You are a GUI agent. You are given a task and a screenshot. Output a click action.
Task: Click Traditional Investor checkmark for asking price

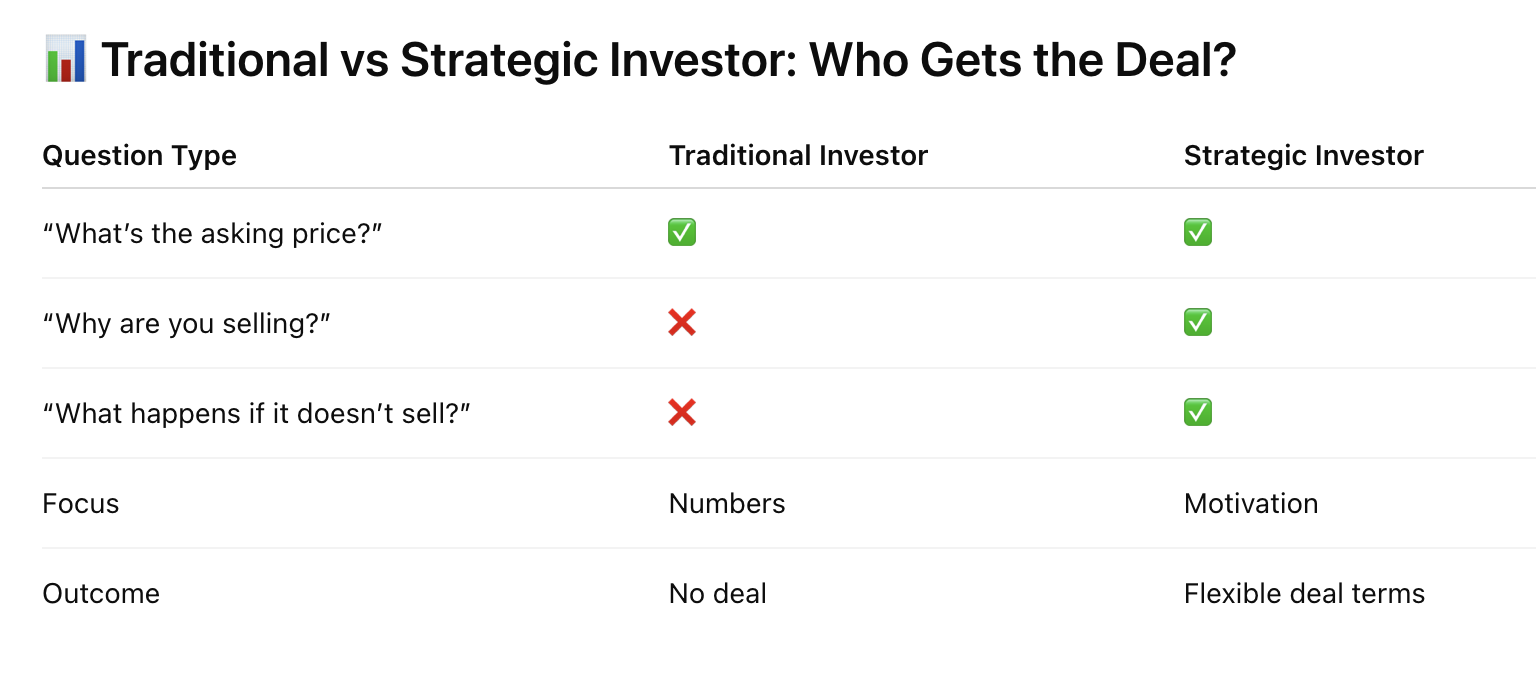[x=682, y=233]
